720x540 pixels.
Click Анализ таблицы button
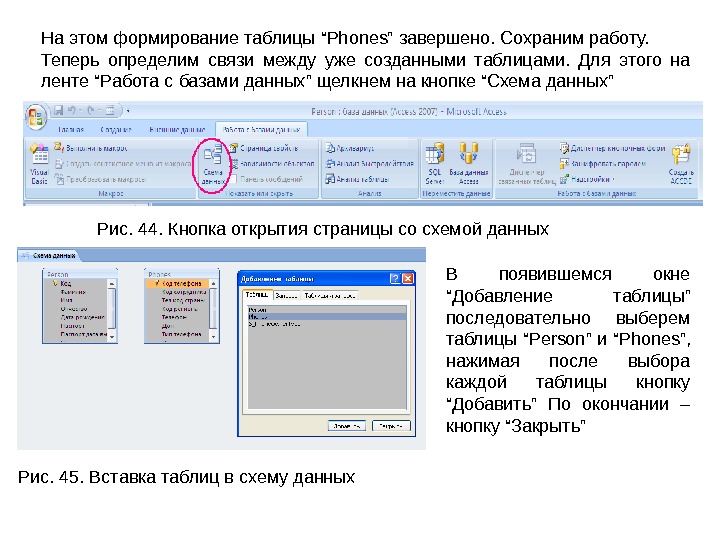(357, 179)
